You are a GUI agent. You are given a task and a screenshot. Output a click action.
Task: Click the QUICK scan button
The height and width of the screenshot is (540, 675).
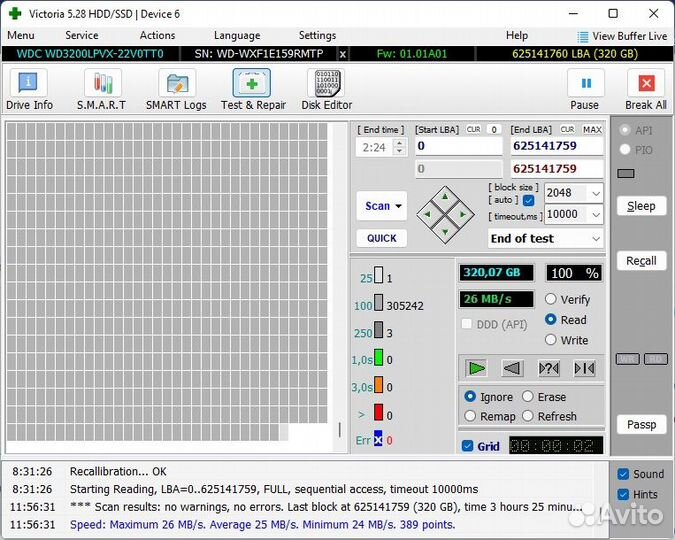click(x=381, y=238)
